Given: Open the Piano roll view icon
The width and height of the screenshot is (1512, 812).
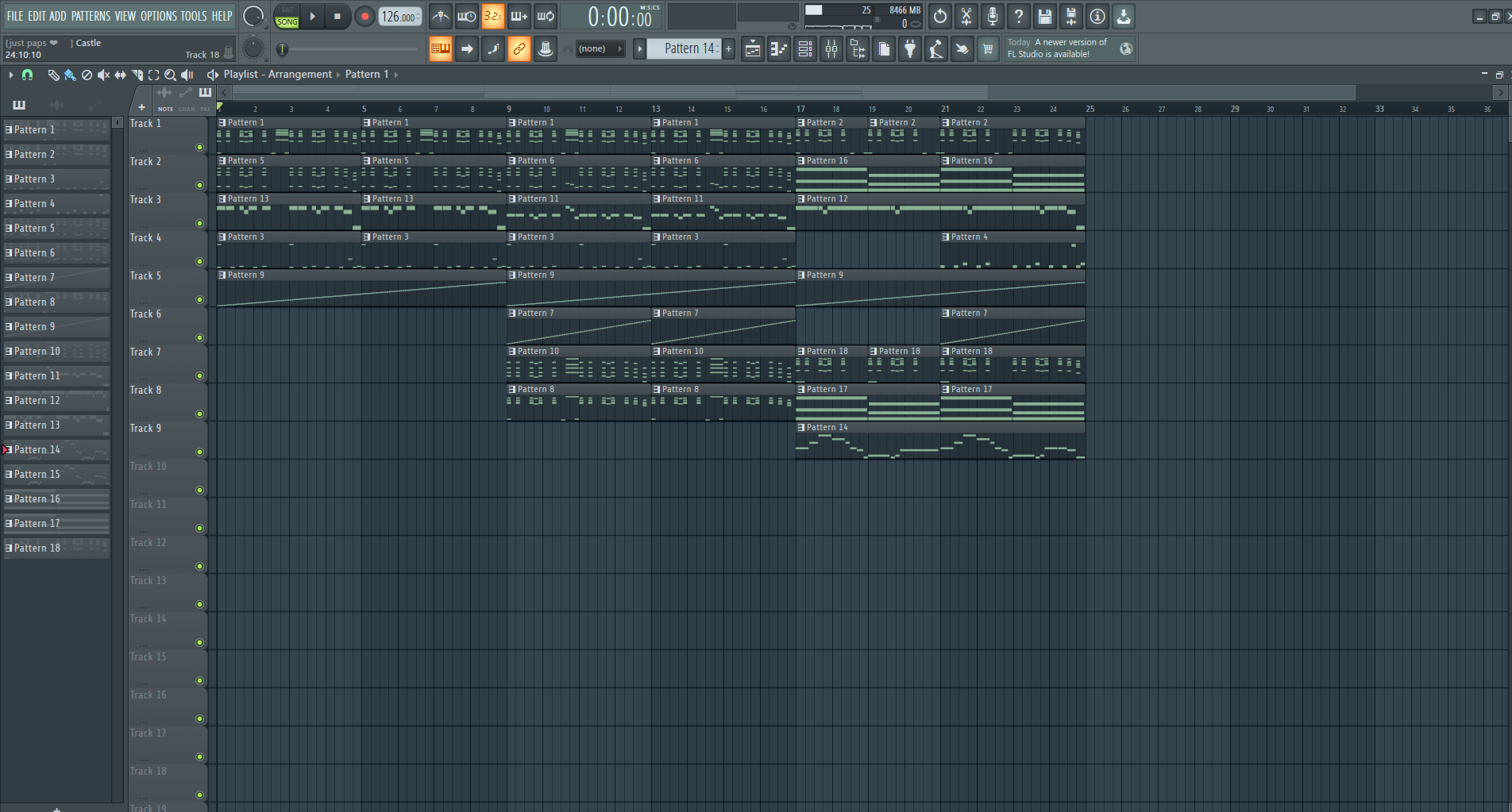Looking at the screenshot, I should point(779,49).
